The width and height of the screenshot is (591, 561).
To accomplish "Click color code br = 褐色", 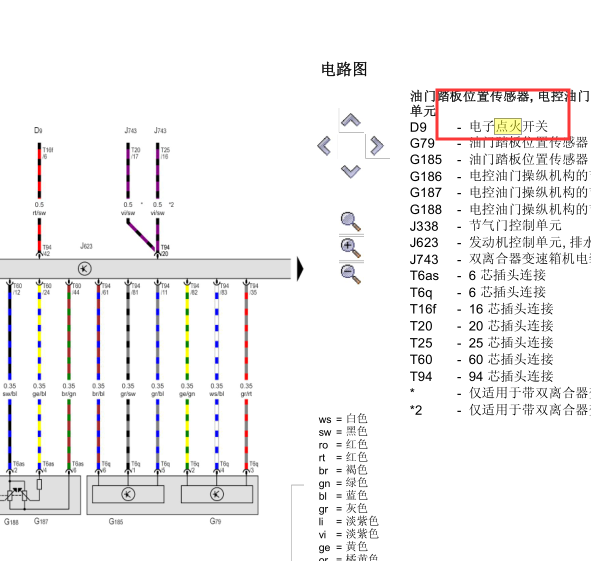I will click(x=343, y=471).
